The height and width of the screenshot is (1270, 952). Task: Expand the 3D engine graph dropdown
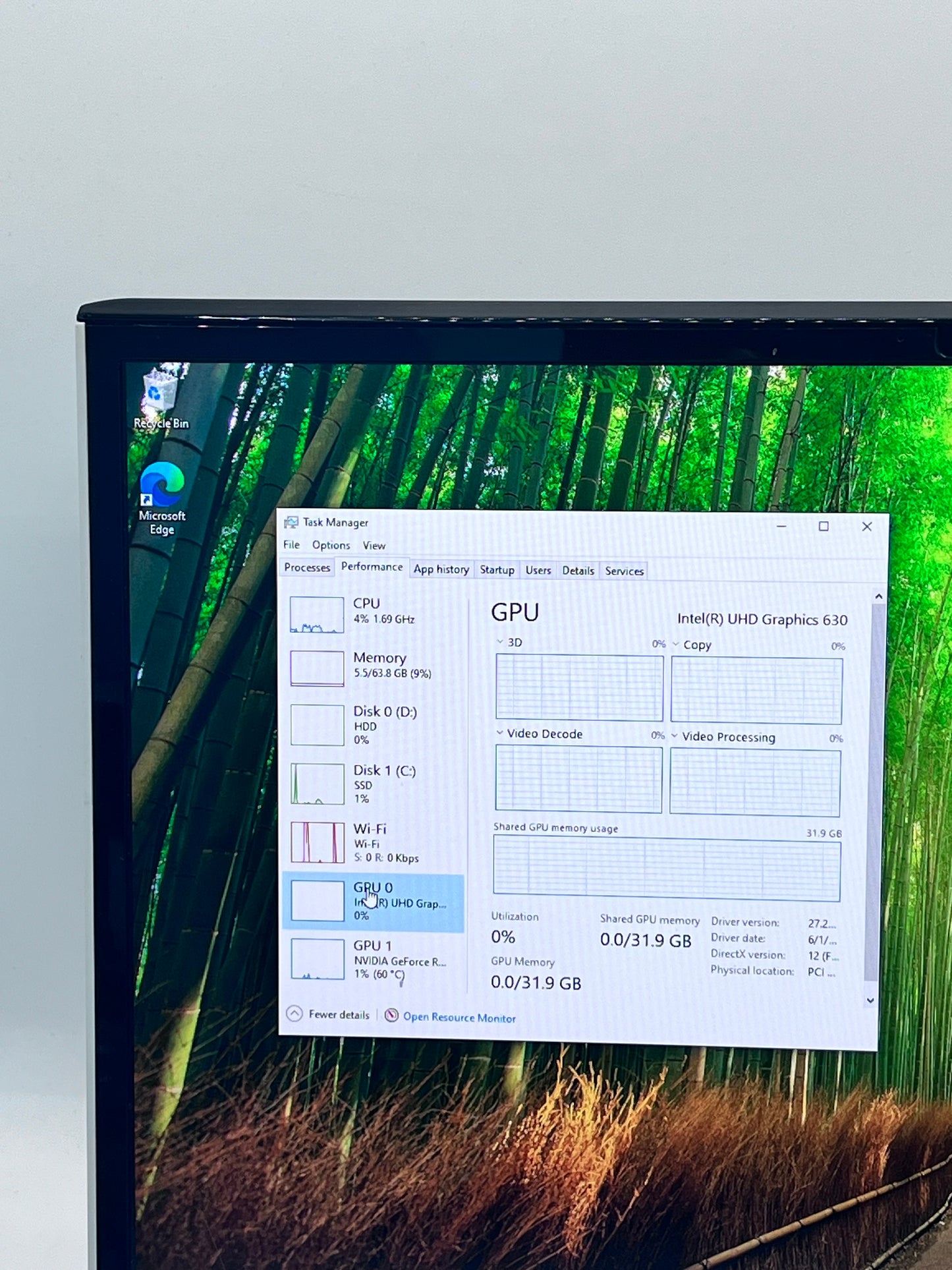pyautogui.click(x=500, y=642)
